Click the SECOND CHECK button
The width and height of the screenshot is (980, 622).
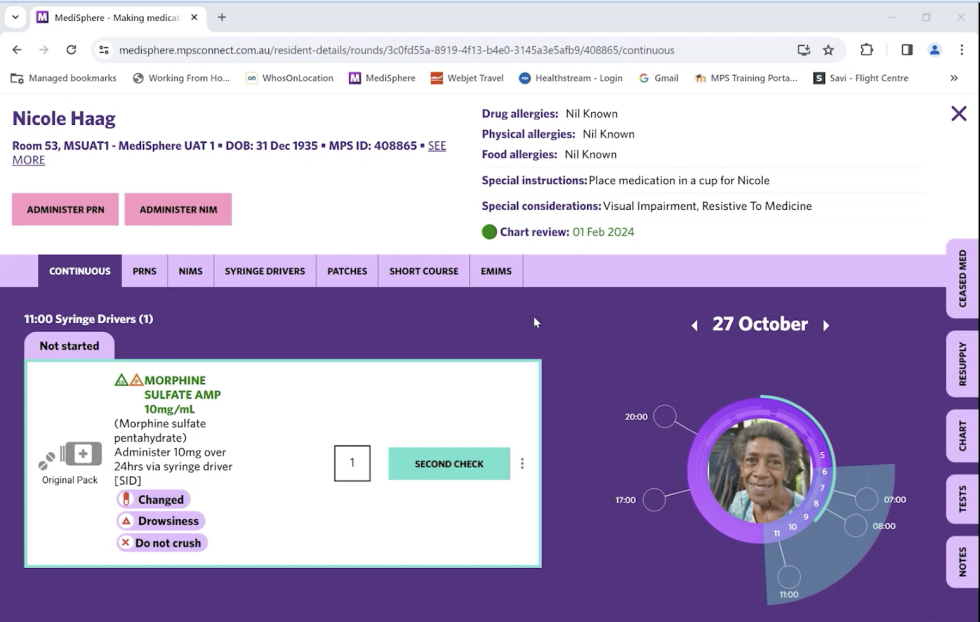tap(448, 463)
